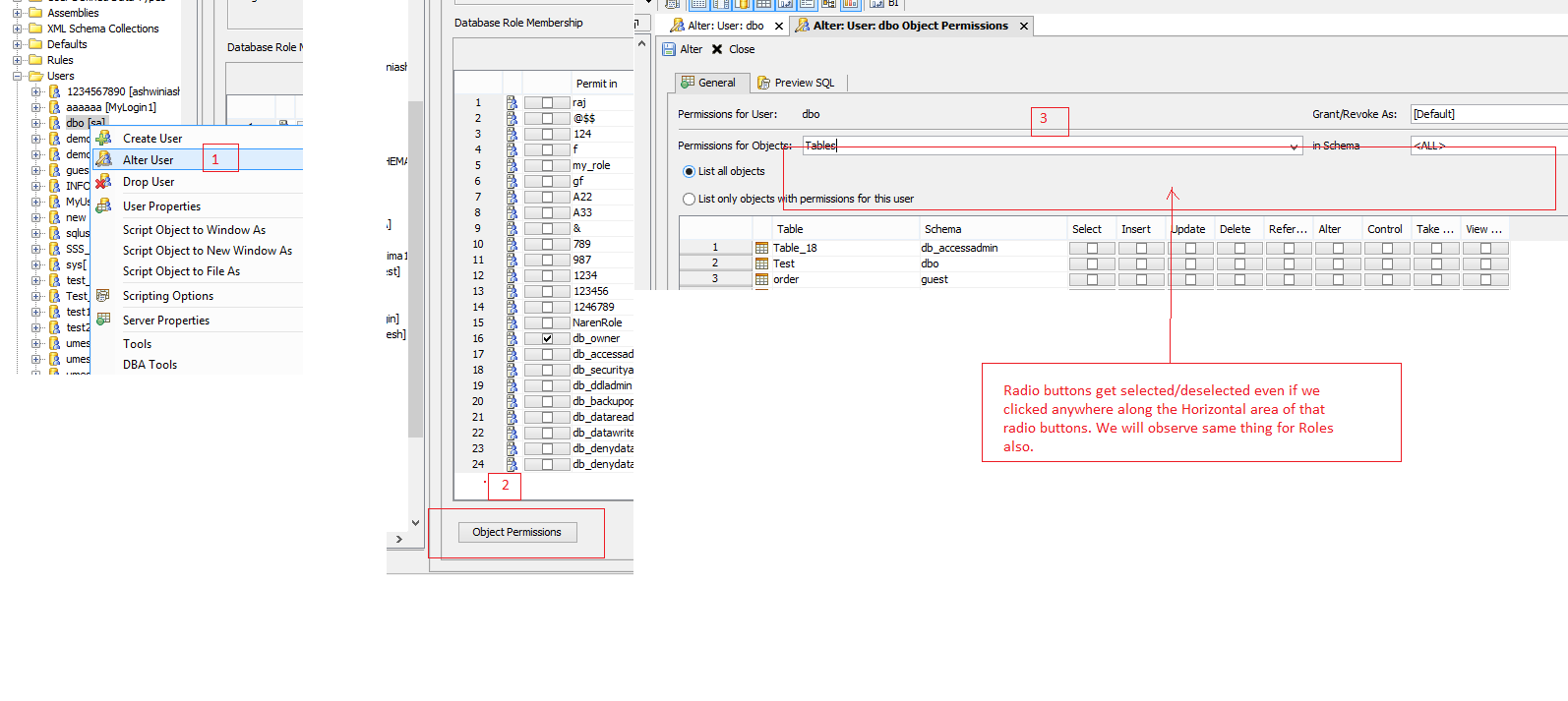Click the Close button beside Alter
The height and width of the screenshot is (701, 1568).
[733, 49]
